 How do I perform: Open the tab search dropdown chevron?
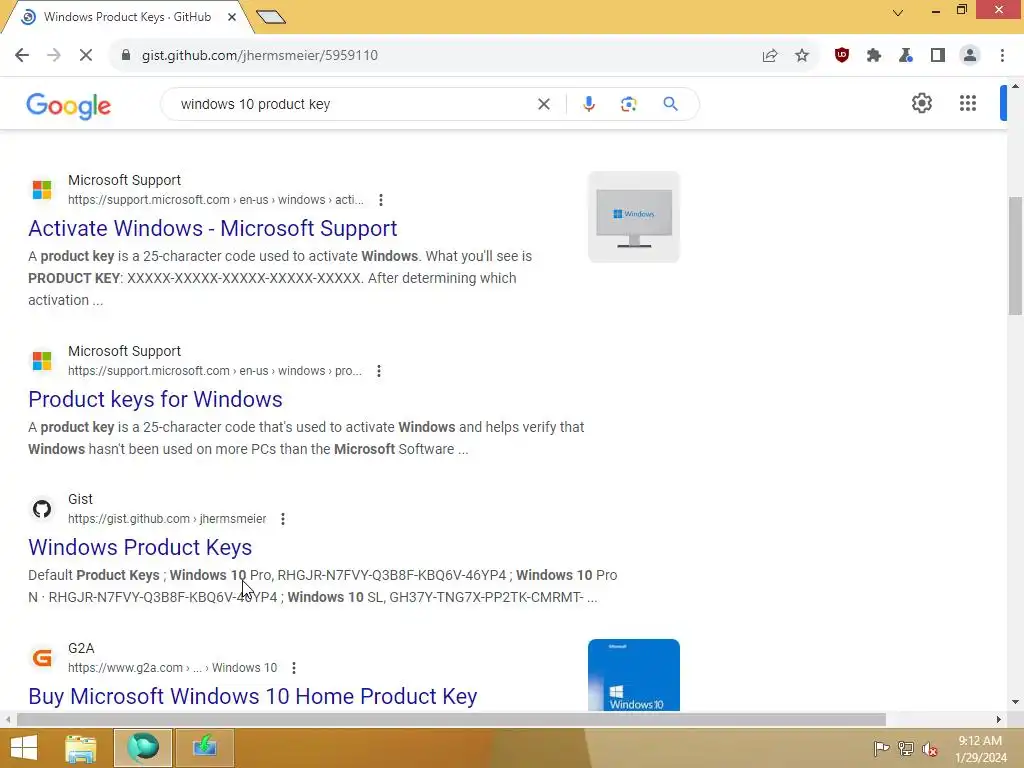coord(898,12)
